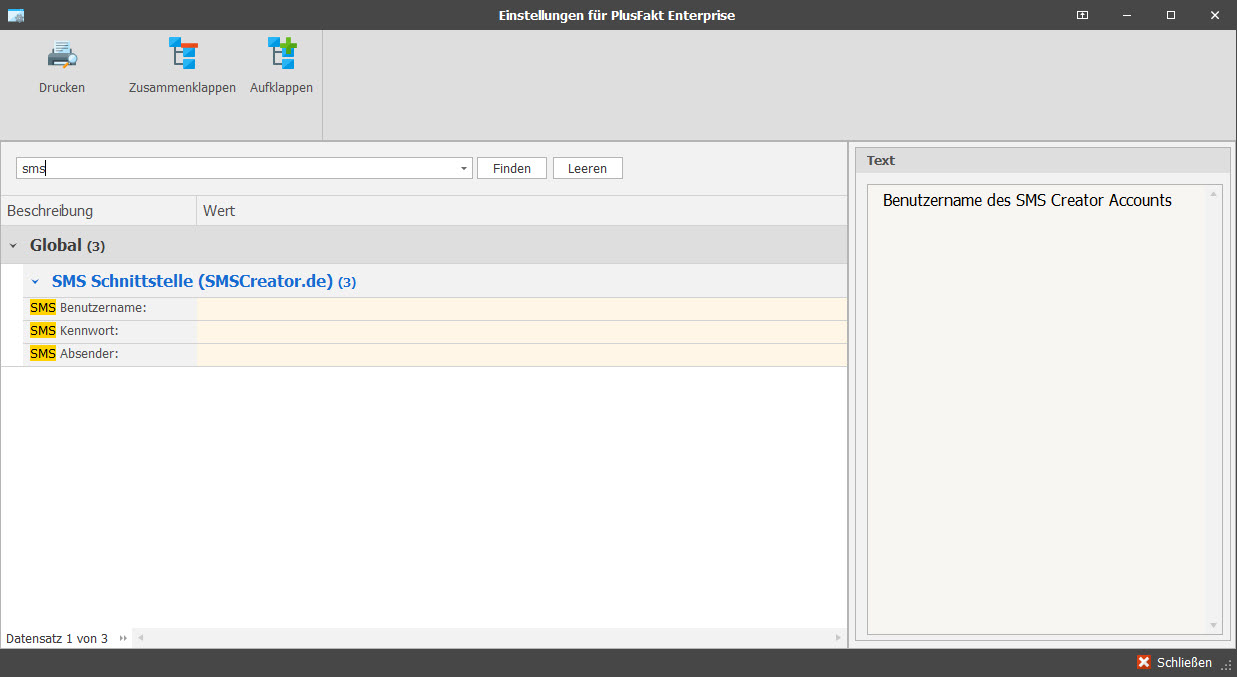Click the Leeren button
The height and width of the screenshot is (677, 1237).
click(588, 168)
